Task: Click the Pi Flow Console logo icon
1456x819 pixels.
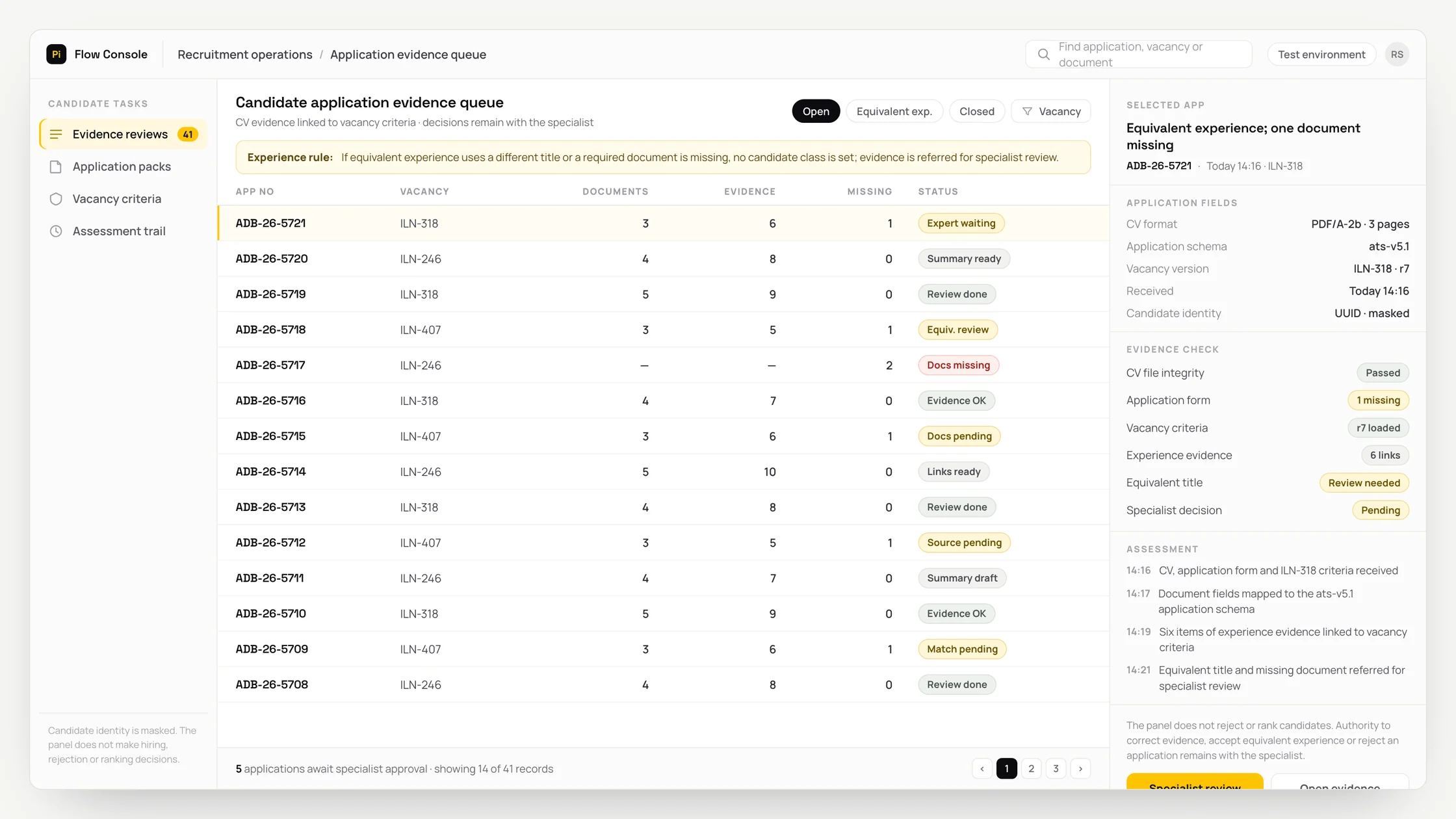Action: click(x=57, y=54)
